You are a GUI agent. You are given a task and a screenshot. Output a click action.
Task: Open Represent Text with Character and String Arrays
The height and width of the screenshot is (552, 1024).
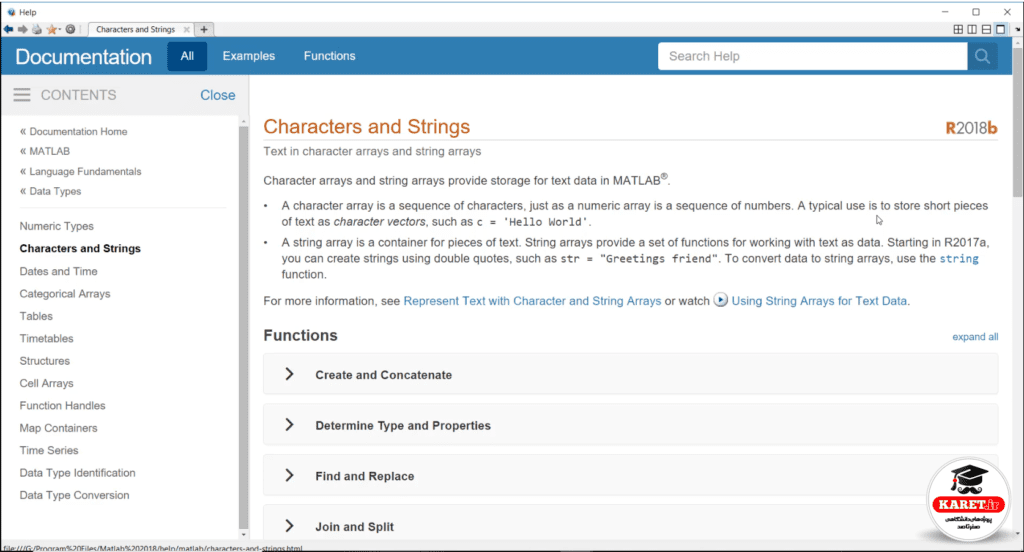532,300
